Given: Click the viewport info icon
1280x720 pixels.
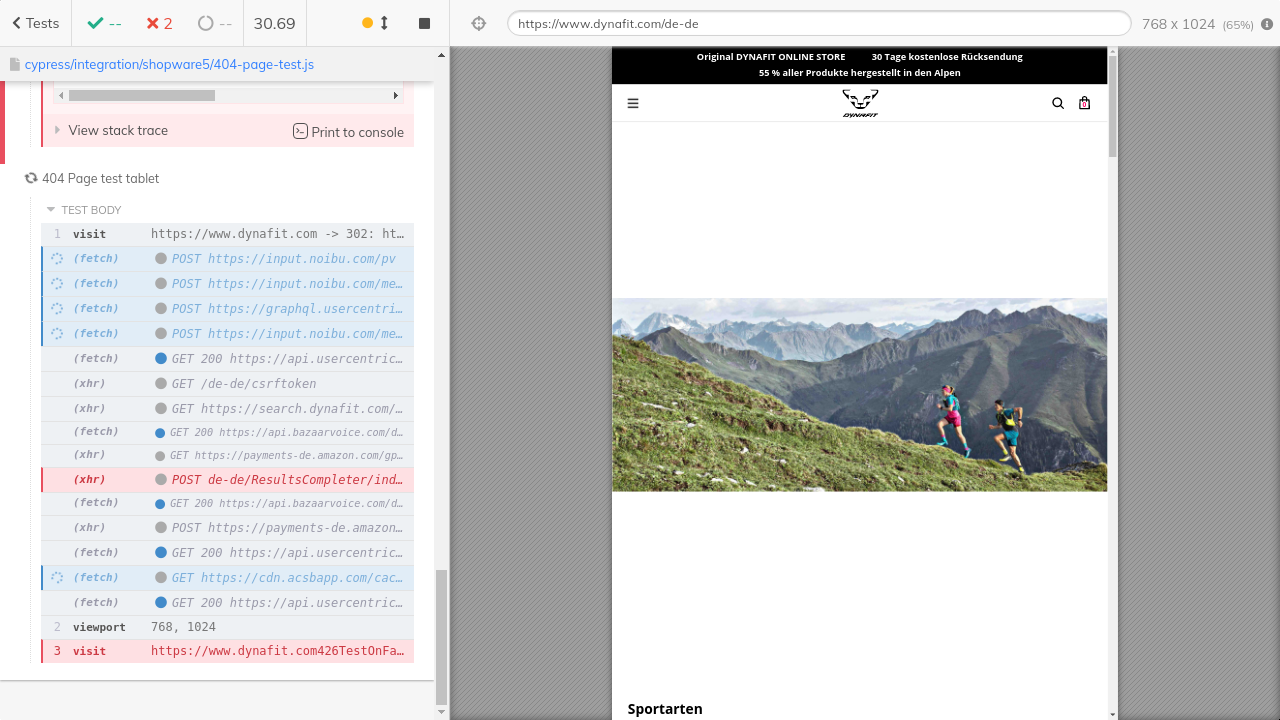Looking at the screenshot, I should [x=1267, y=24].
